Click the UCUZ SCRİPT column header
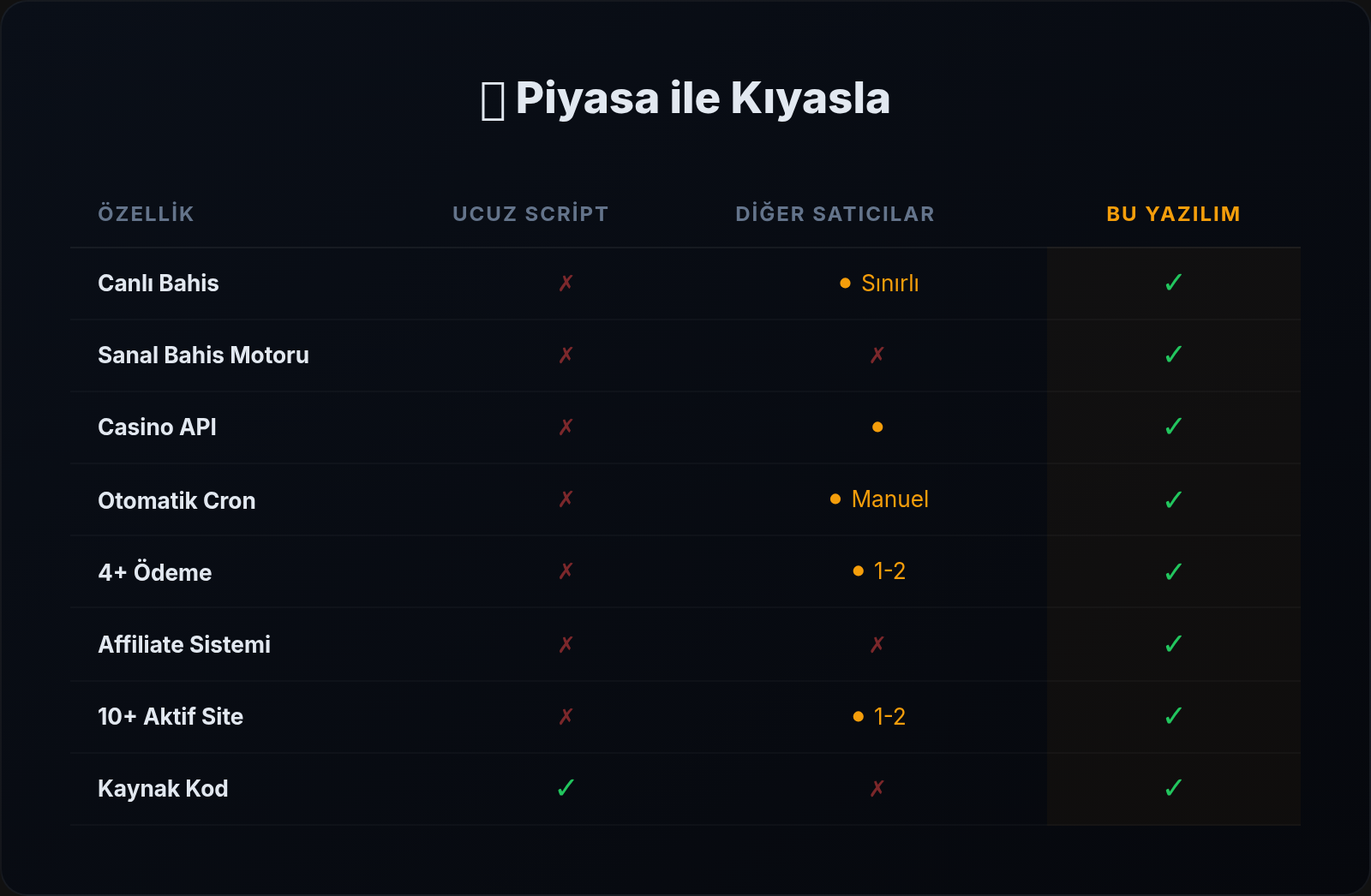The height and width of the screenshot is (896, 1371). point(530,214)
